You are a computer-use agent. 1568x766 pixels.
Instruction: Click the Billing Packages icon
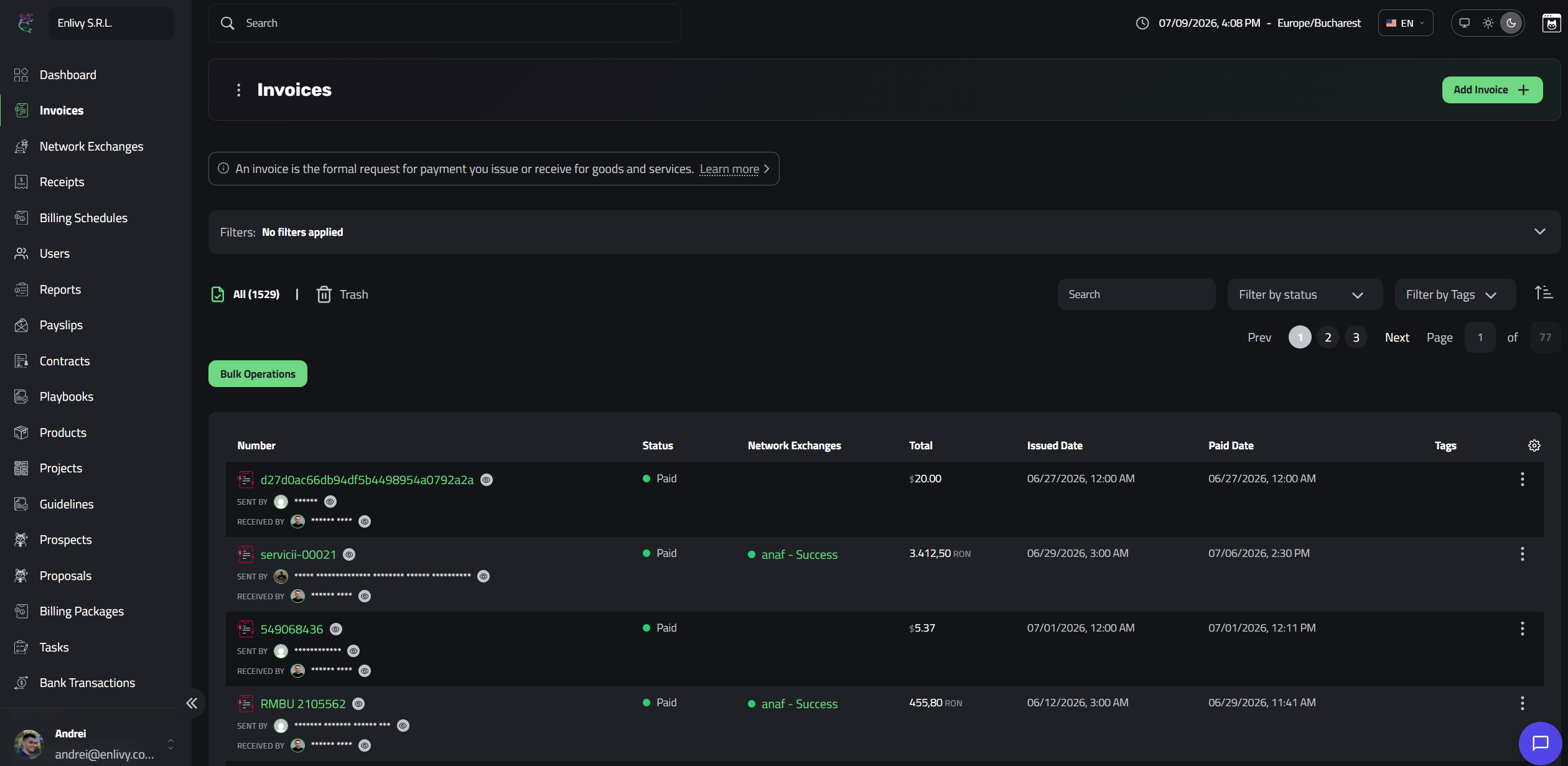pyautogui.click(x=21, y=611)
